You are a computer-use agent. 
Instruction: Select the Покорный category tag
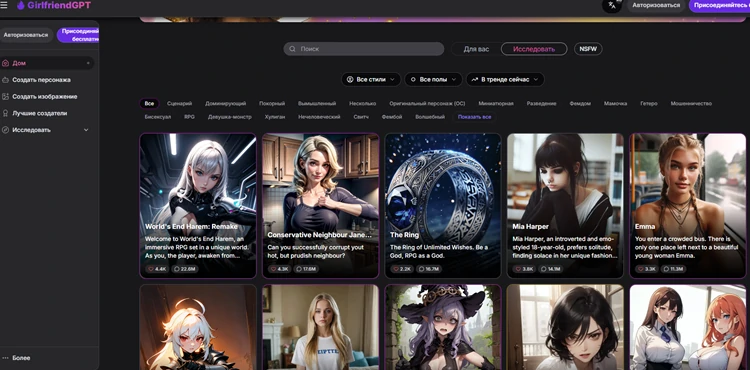(272, 103)
